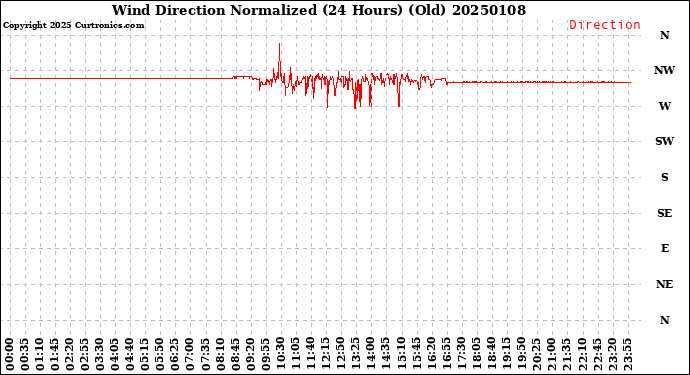Click the '12:15' time axis label
The width and height of the screenshot is (690, 375).
coord(325,355)
